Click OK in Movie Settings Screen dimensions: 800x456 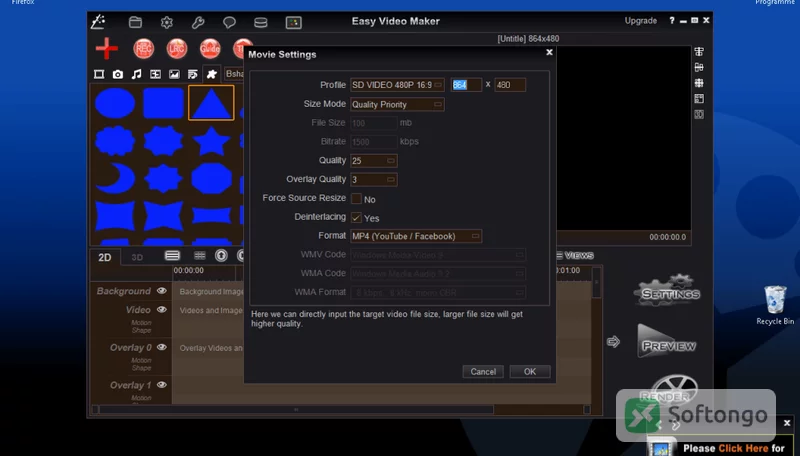(x=530, y=372)
